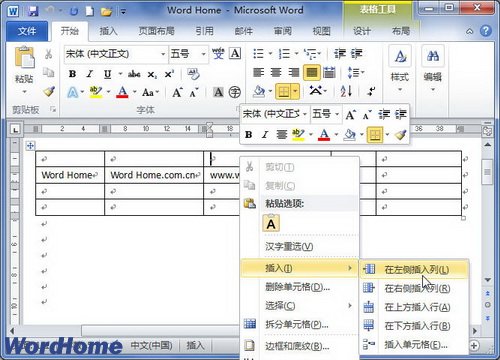Choose Insert Columns to the Left (在左侧插入列)
The image size is (500, 360).
point(414,269)
